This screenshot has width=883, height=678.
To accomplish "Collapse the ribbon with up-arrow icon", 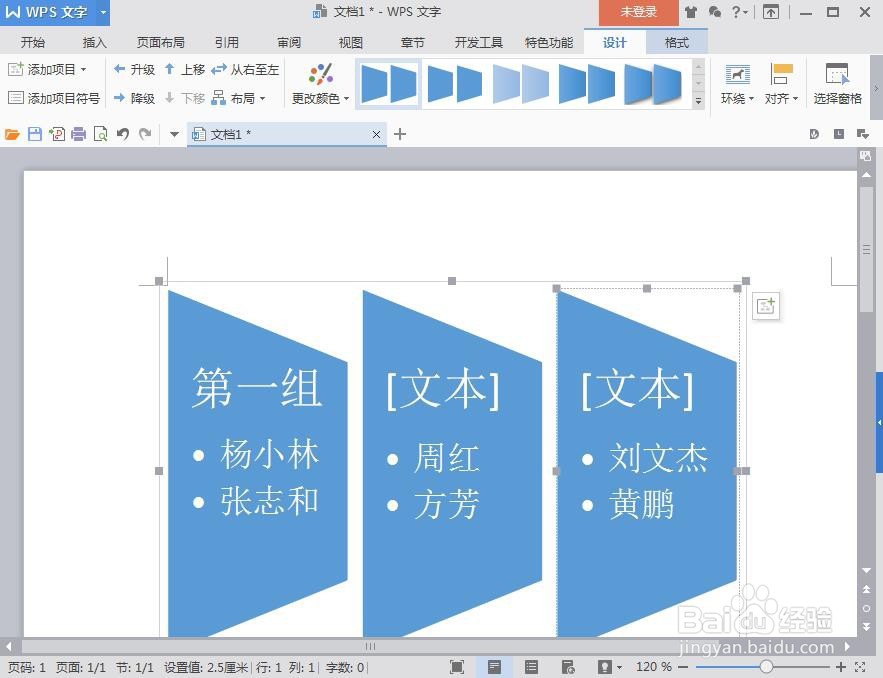I will (x=771, y=12).
